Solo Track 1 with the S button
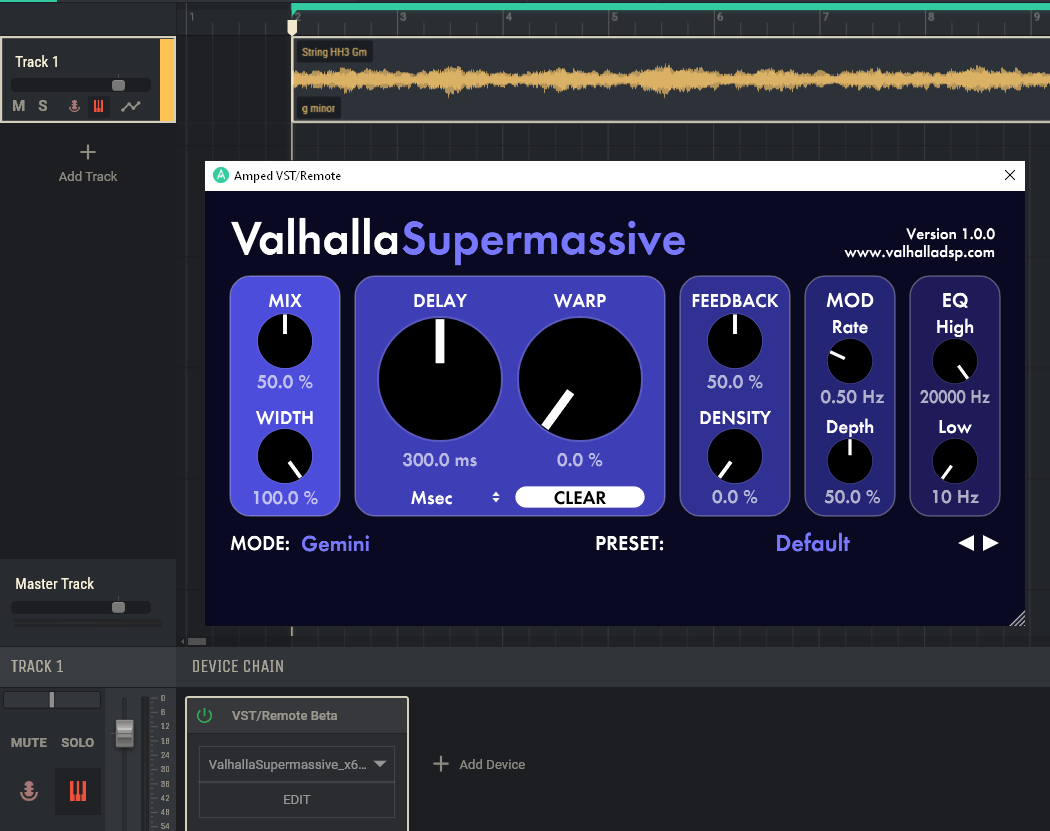The width and height of the screenshot is (1050, 831). (44, 105)
